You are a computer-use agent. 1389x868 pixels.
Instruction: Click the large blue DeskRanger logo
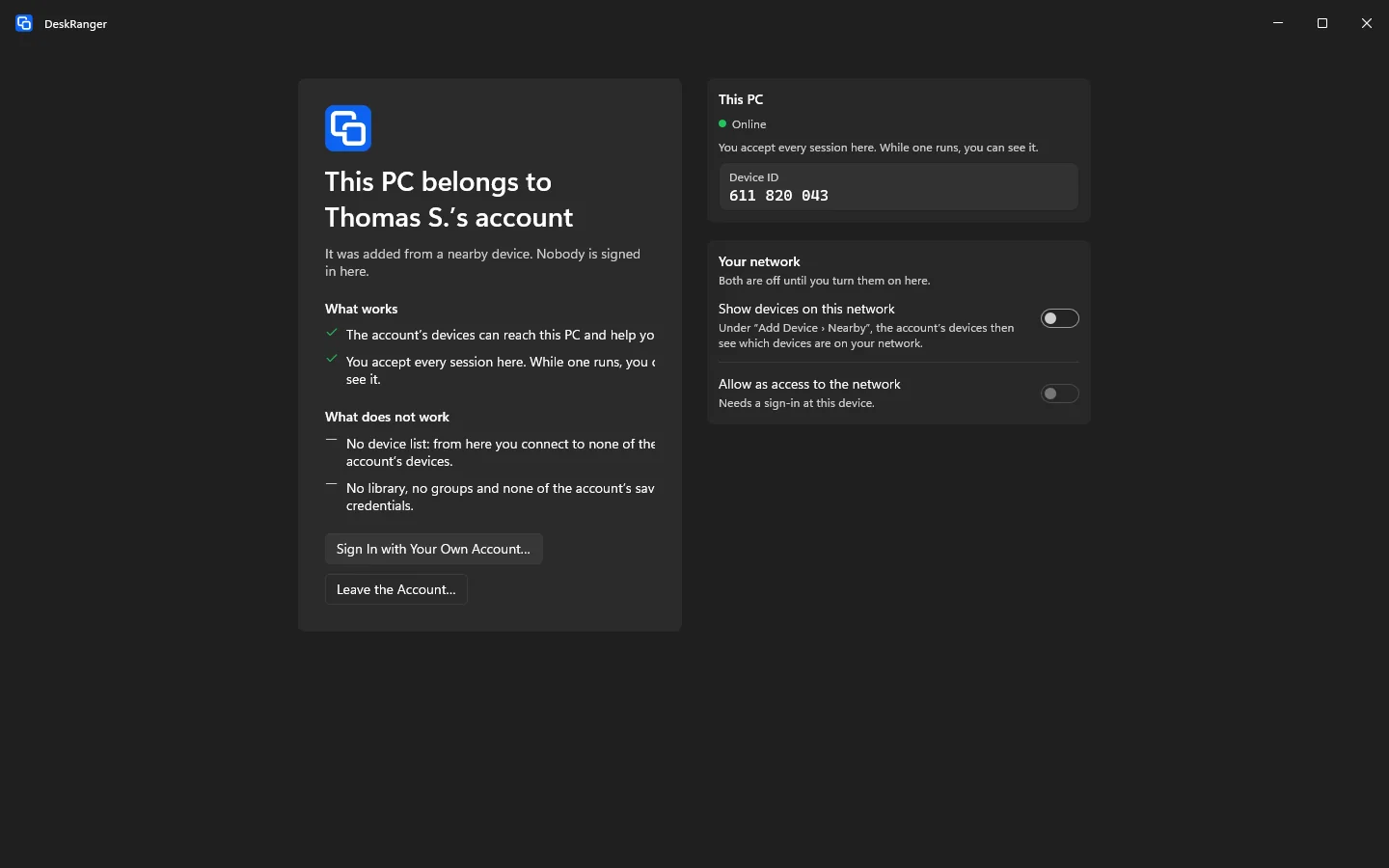pos(348,128)
